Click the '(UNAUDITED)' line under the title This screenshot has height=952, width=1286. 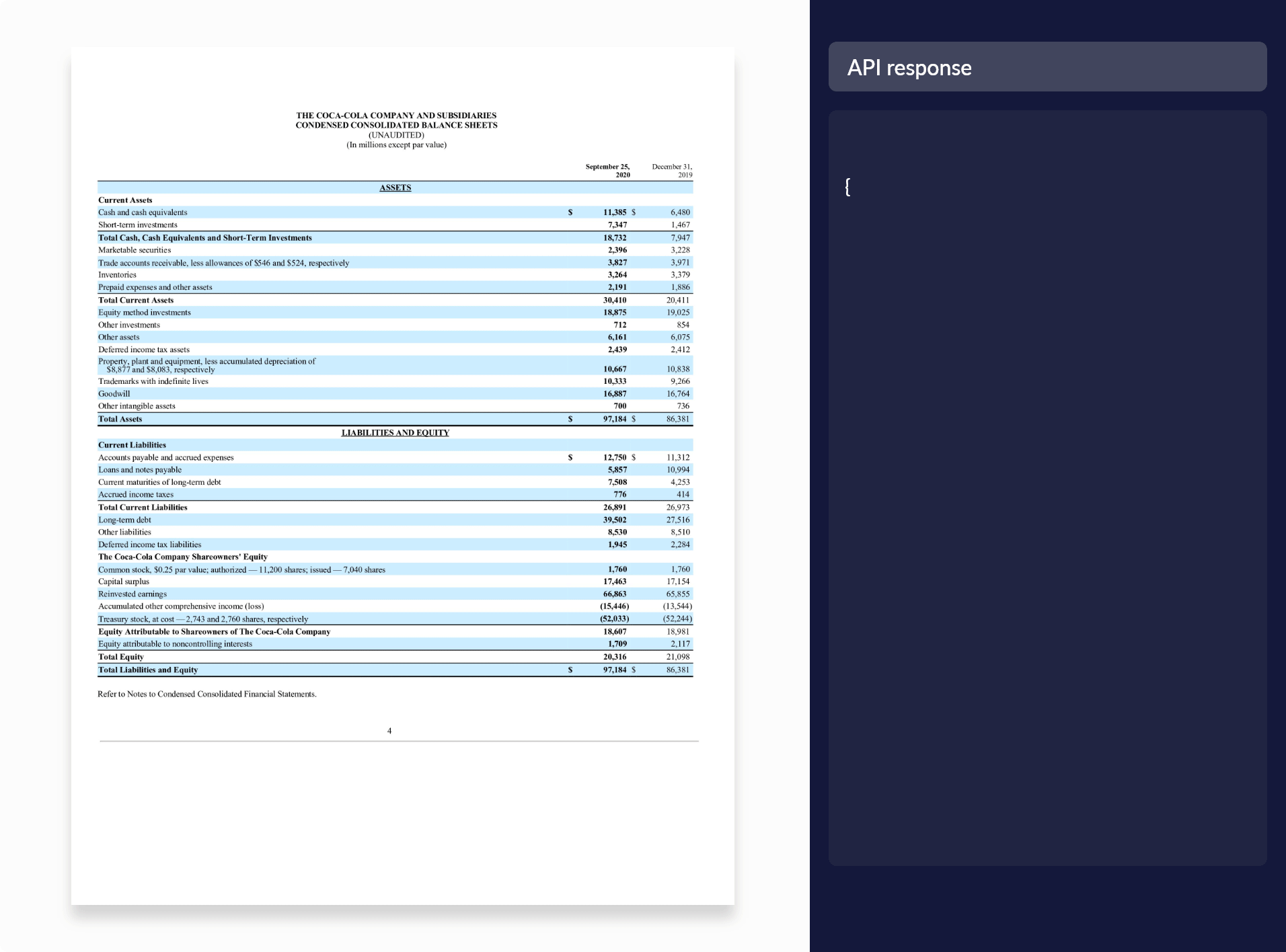coord(396,135)
